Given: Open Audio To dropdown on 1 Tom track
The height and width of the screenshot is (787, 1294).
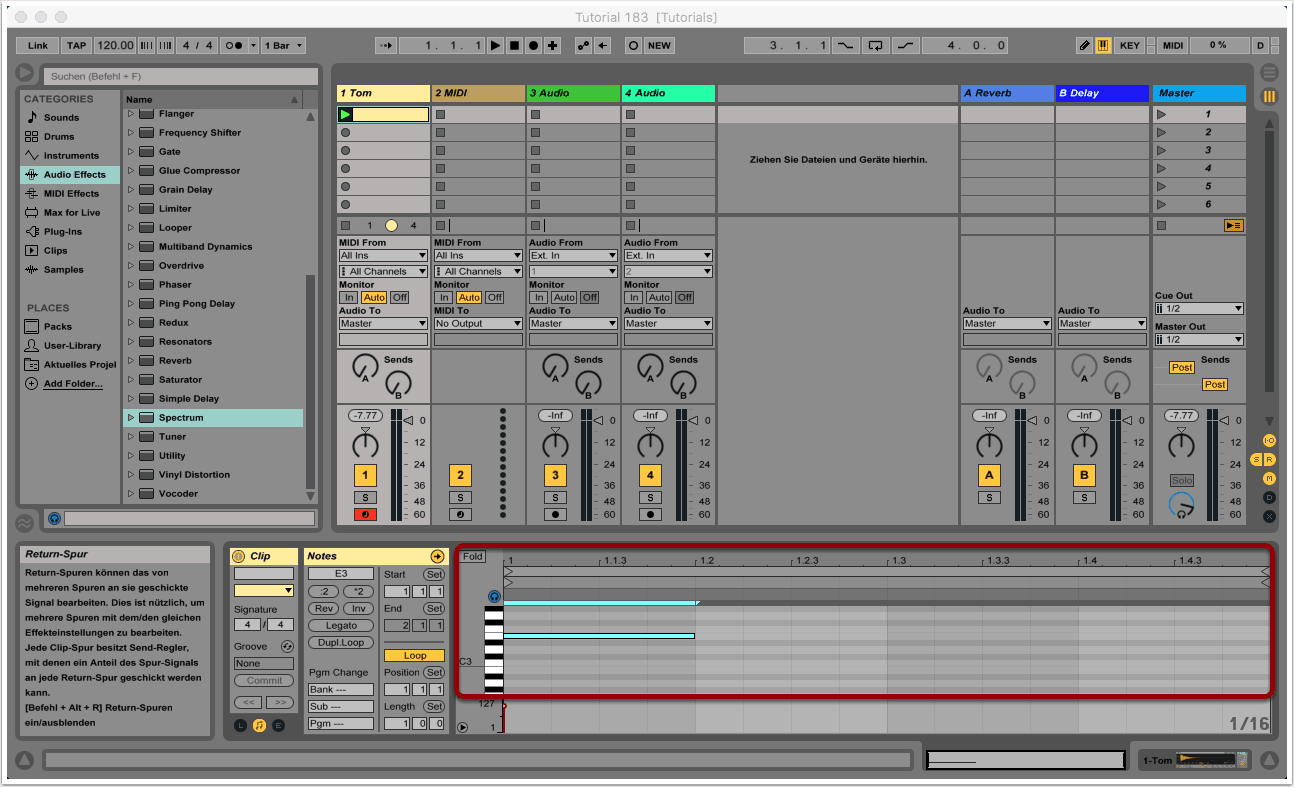Looking at the screenshot, I should 383,324.
